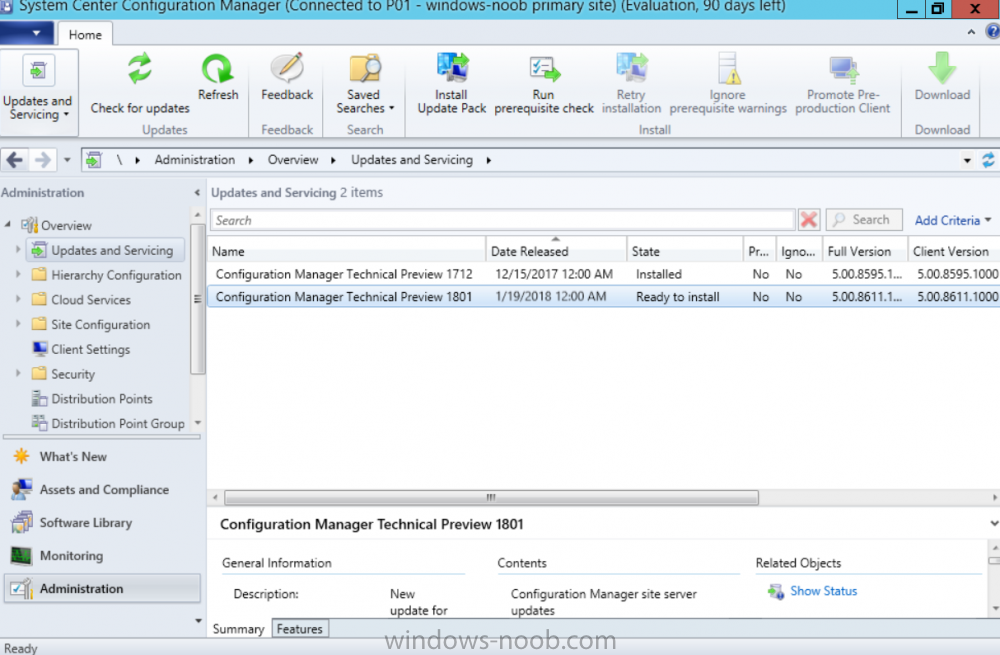Viewport: 1000px width, 655px height.
Task: Refresh the view using address bar icon
Action: click(988, 159)
